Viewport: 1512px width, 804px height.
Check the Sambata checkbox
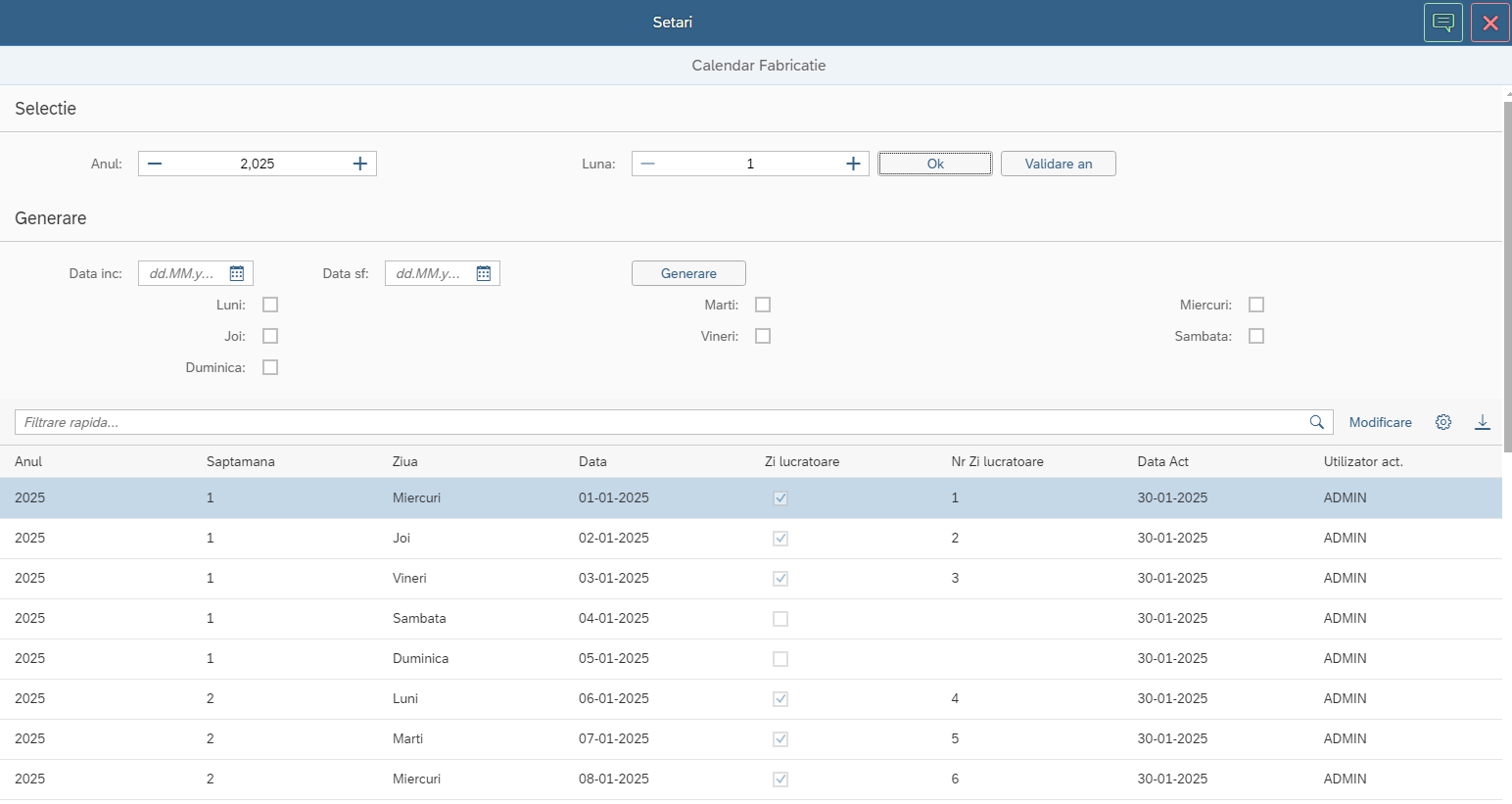tap(1256, 336)
